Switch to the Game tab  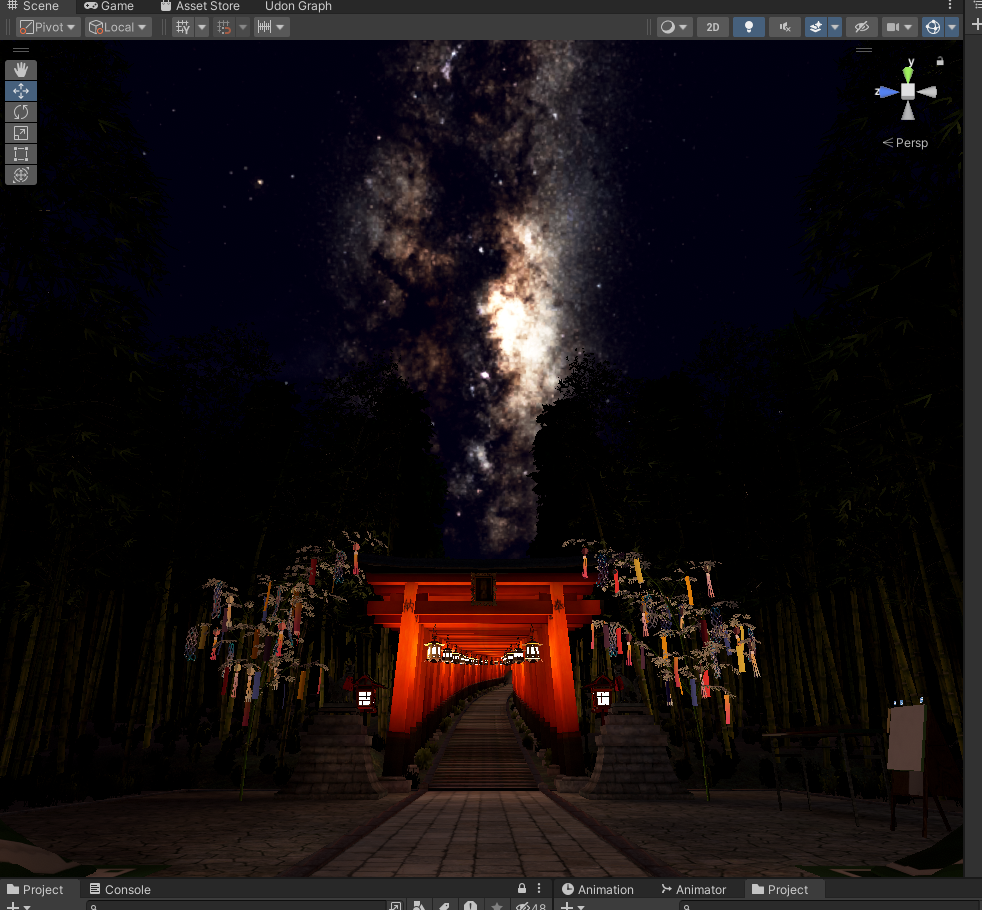click(x=109, y=6)
